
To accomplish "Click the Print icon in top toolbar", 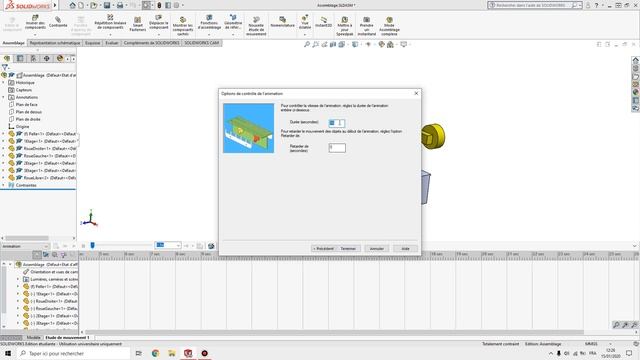I will click(x=120, y=5).
